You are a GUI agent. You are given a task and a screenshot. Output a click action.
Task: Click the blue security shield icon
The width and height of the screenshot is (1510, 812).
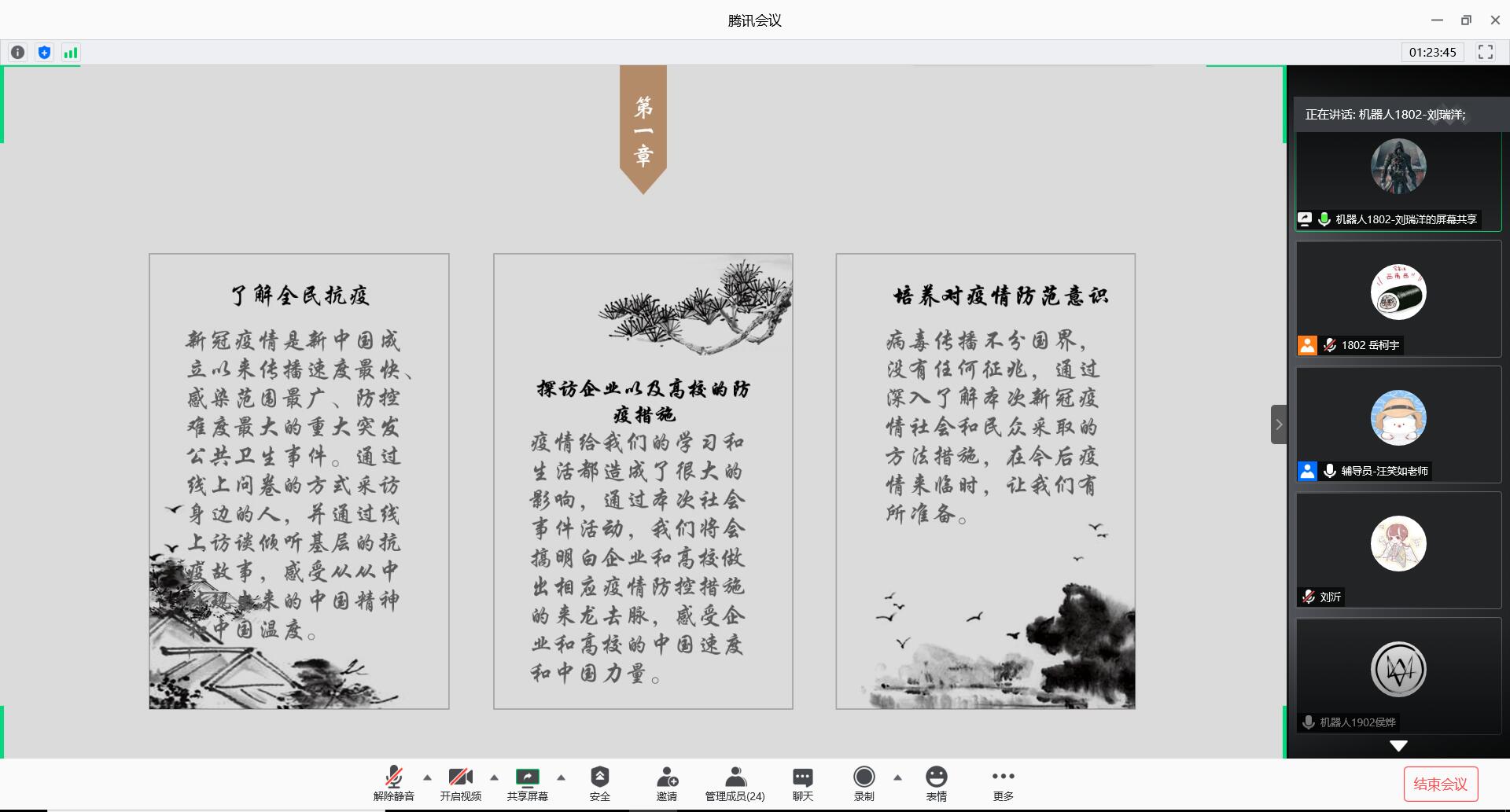pos(44,53)
